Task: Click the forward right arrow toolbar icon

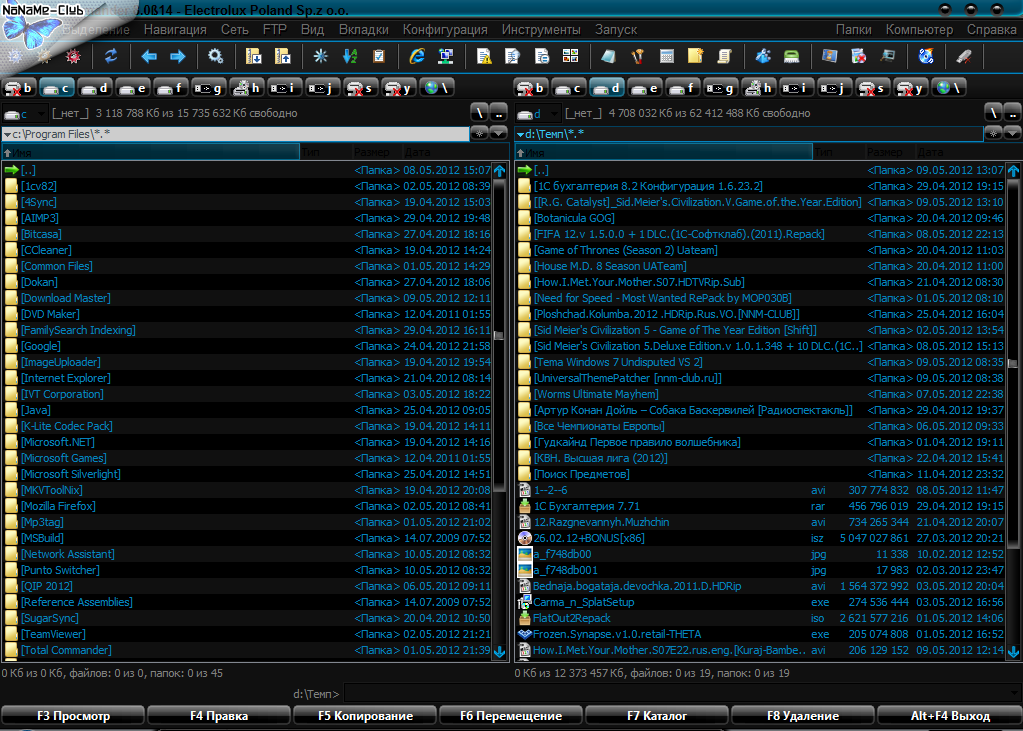Action: click(177, 56)
